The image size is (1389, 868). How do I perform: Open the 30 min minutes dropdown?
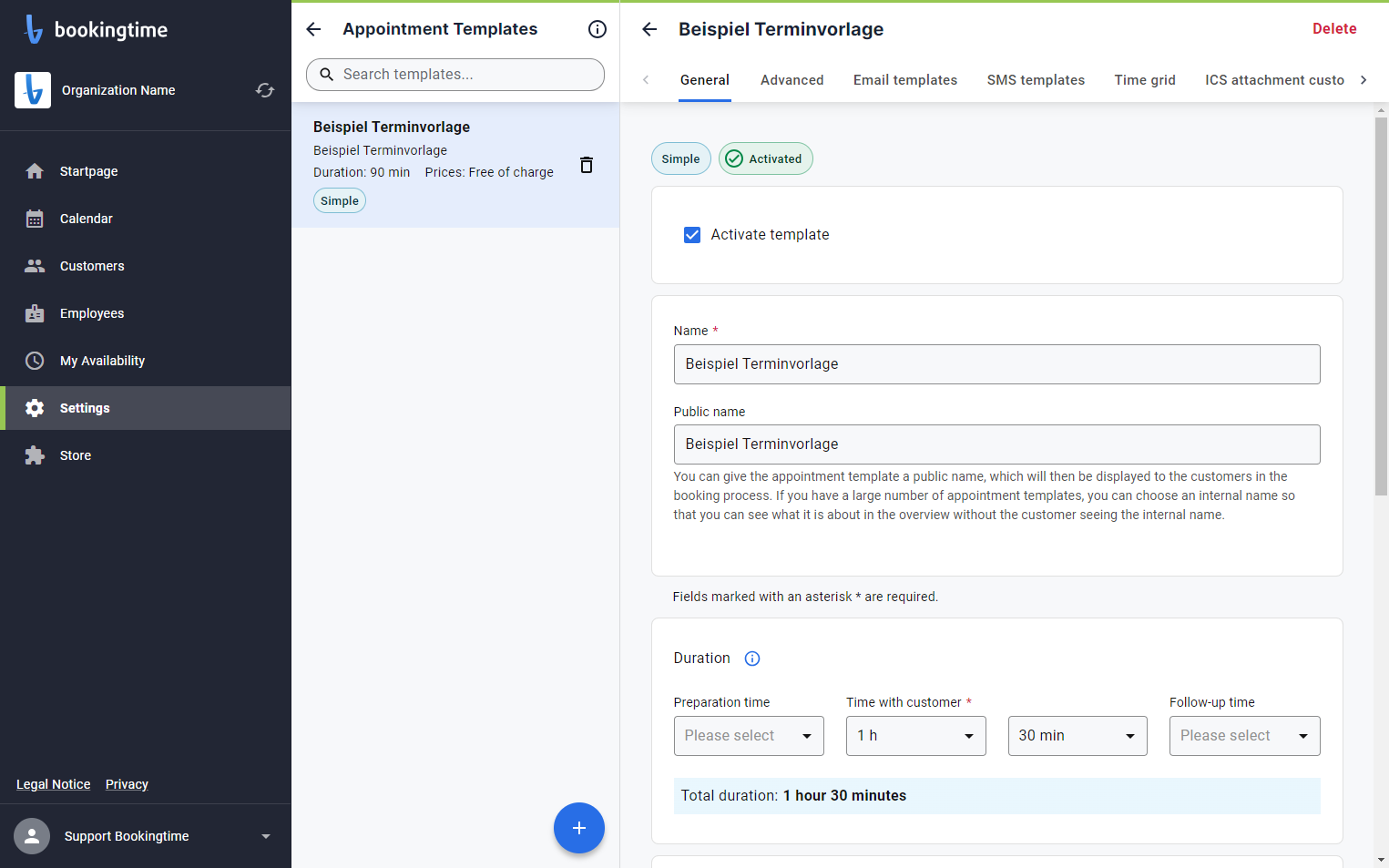(1077, 736)
